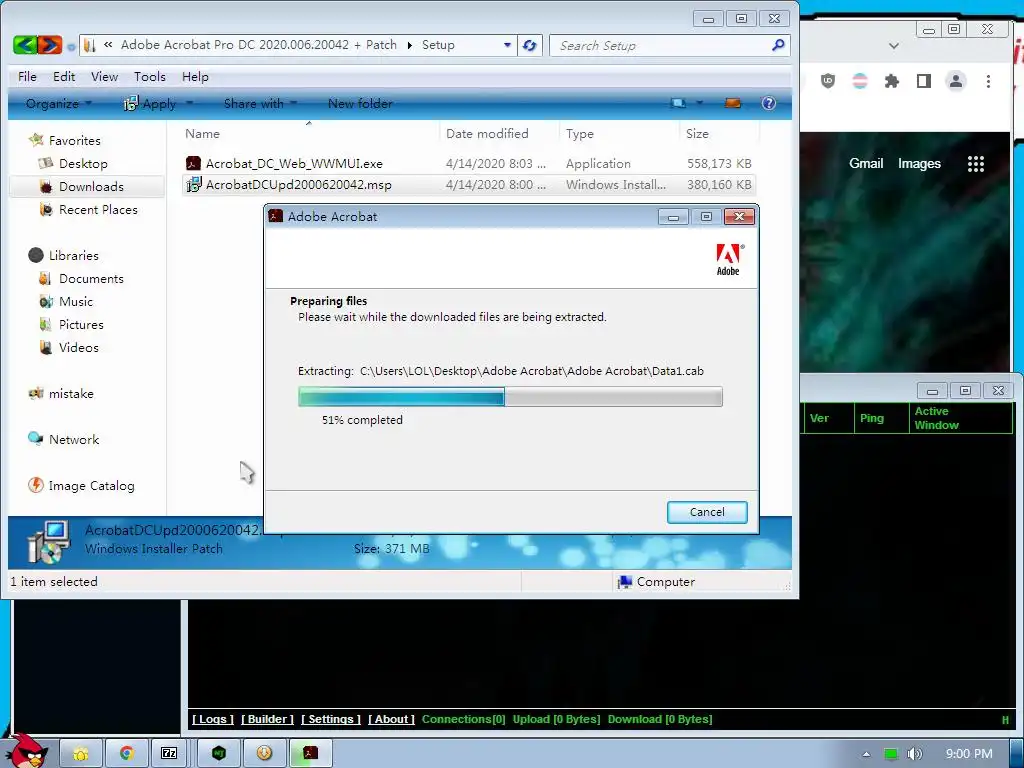Image resolution: width=1024 pixels, height=768 pixels.
Task: Open the Google apps grid
Action: pos(976,164)
